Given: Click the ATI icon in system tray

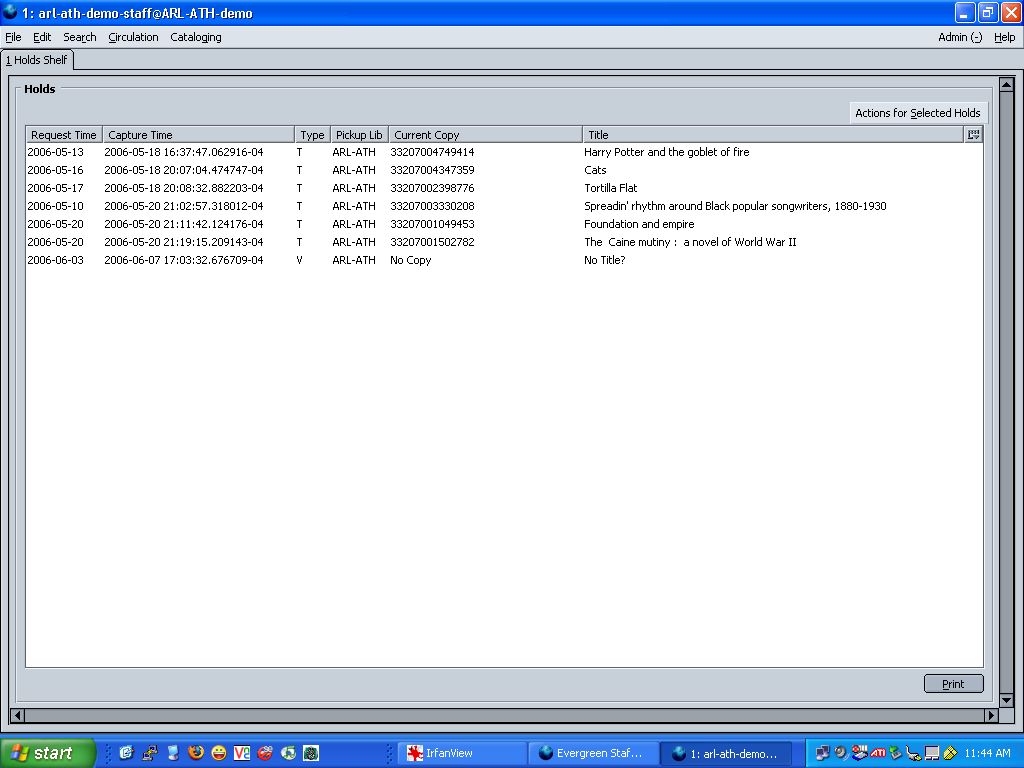Looking at the screenshot, I should [x=877, y=753].
